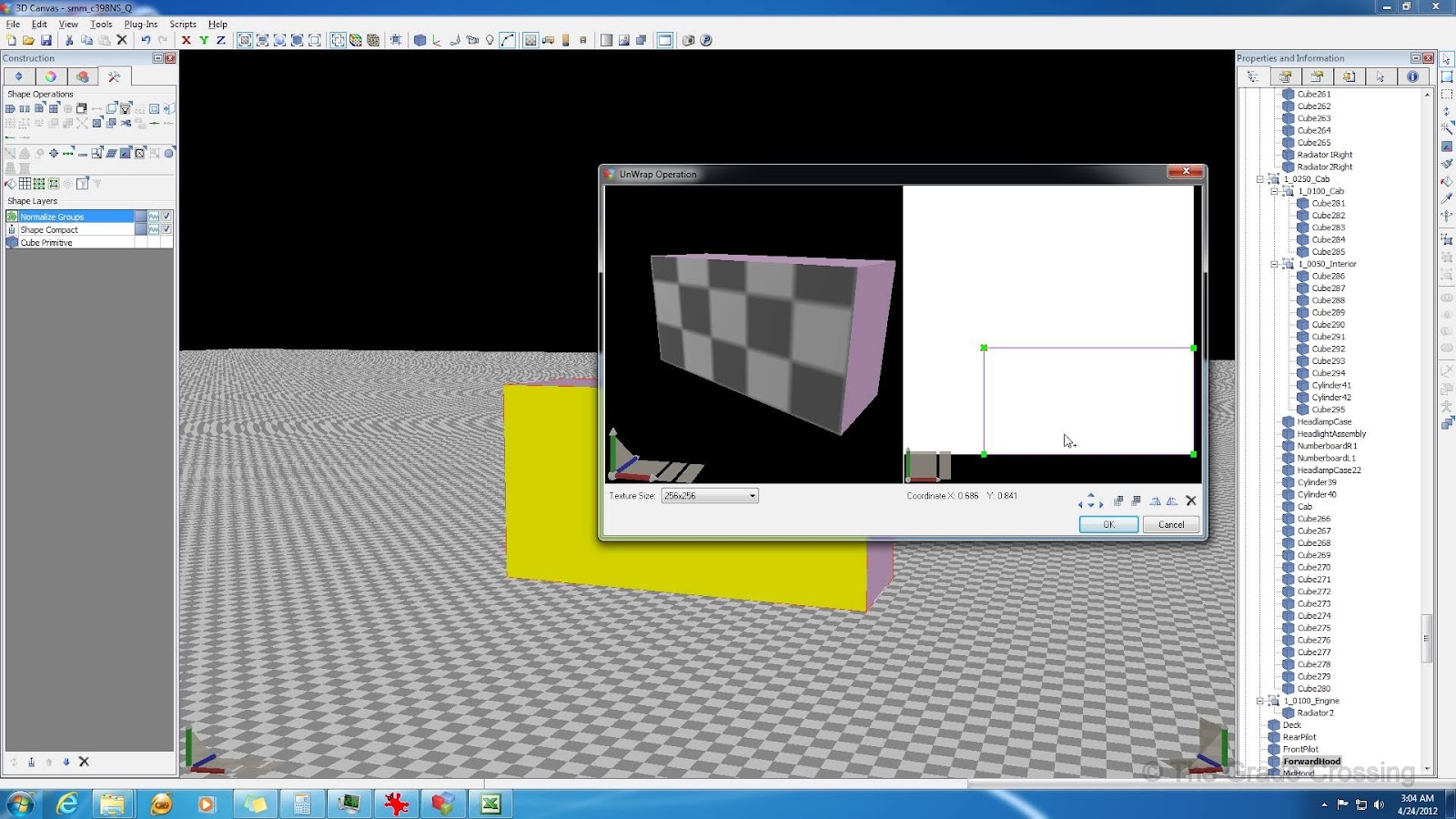Click the X delete icon in UnWrap dialog
The image size is (1456, 819).
pos(1190,500)
